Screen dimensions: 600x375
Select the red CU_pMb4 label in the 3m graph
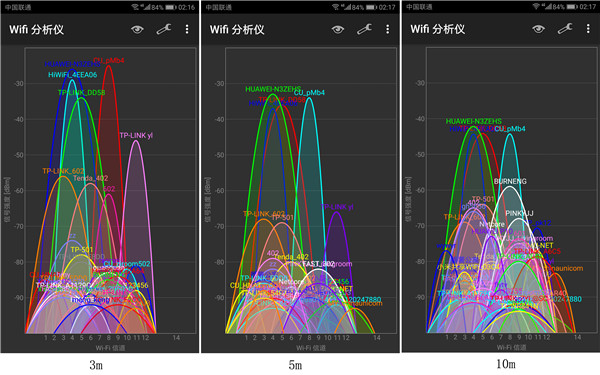(x=109, y=60)
